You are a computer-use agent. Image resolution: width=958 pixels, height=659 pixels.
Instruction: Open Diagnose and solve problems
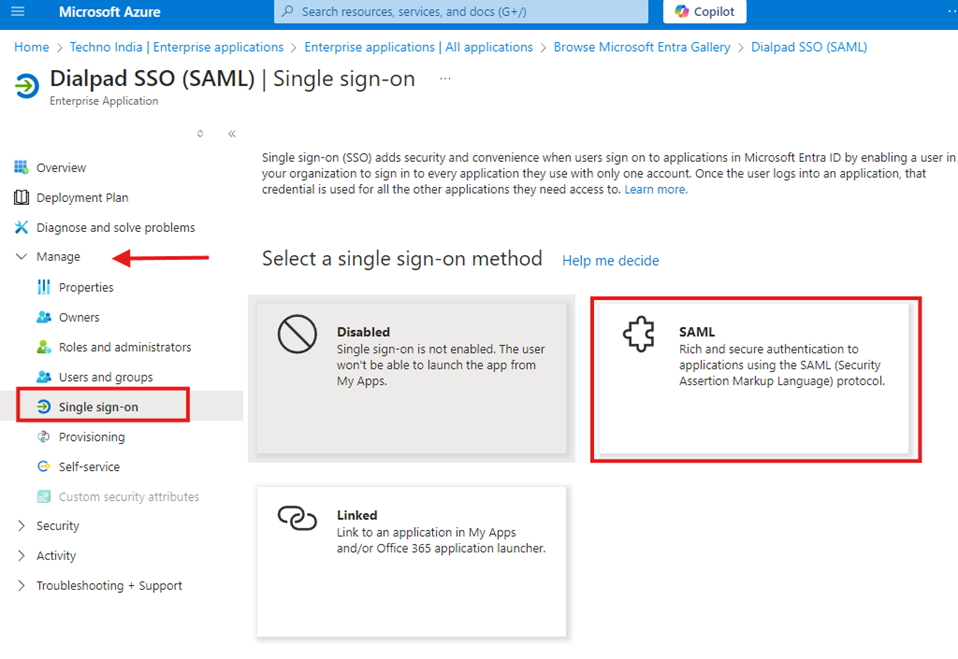[115, 227]
